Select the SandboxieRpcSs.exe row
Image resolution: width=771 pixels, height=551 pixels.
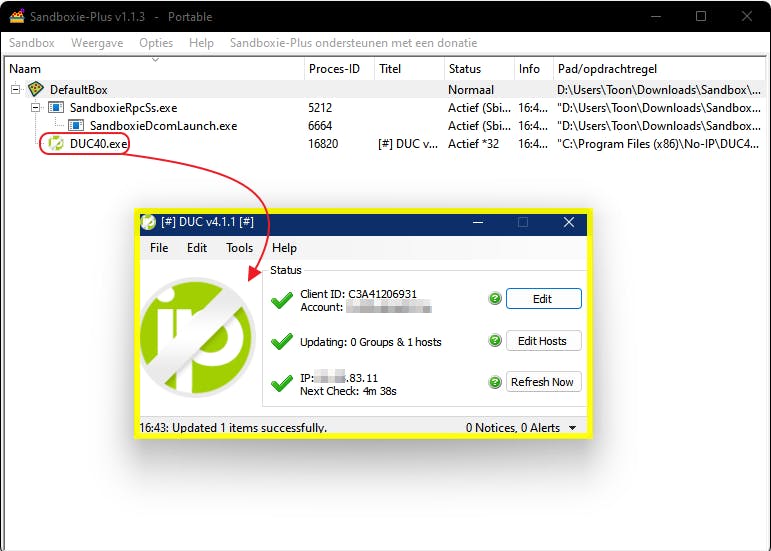click(x=386, y=108)
